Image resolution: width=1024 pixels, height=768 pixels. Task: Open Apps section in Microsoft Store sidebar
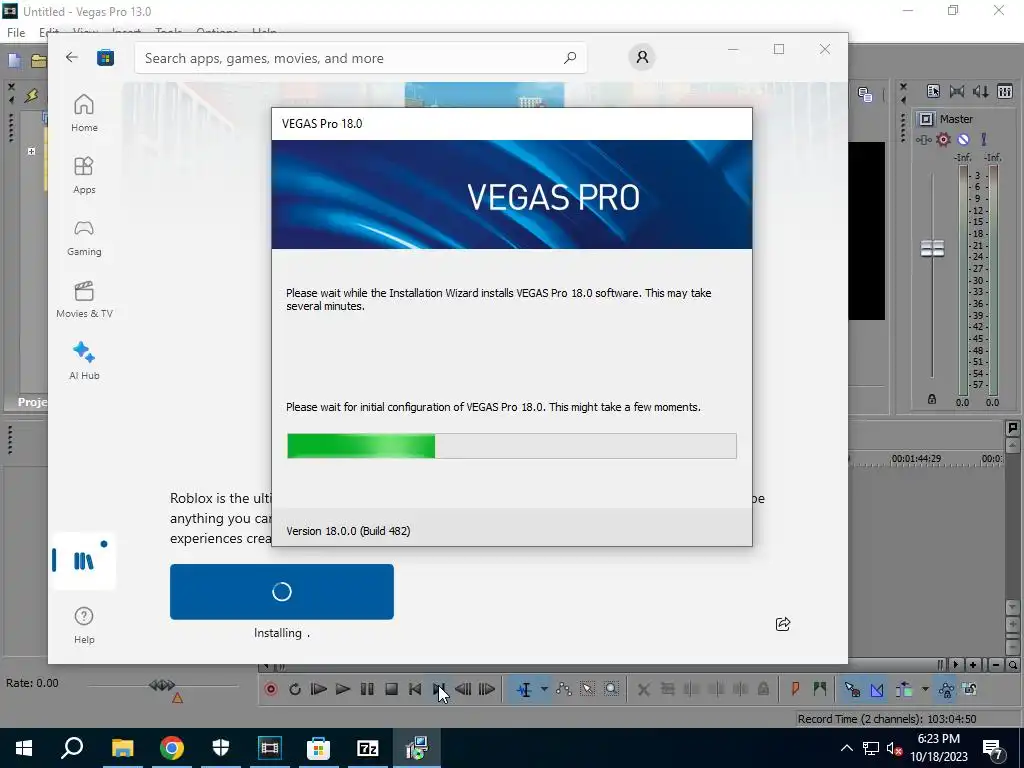click(84, 175)
